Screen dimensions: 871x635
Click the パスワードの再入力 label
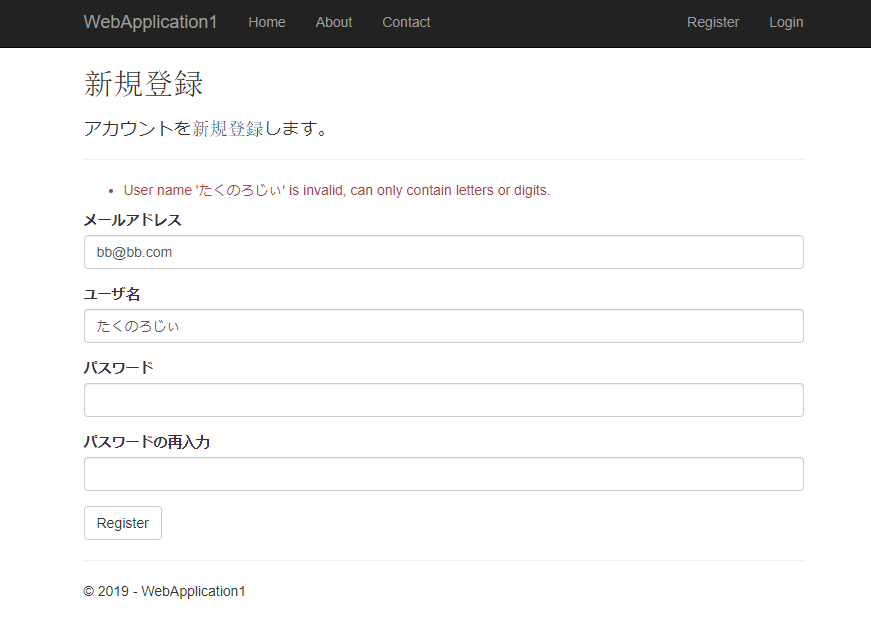[147, 442]
